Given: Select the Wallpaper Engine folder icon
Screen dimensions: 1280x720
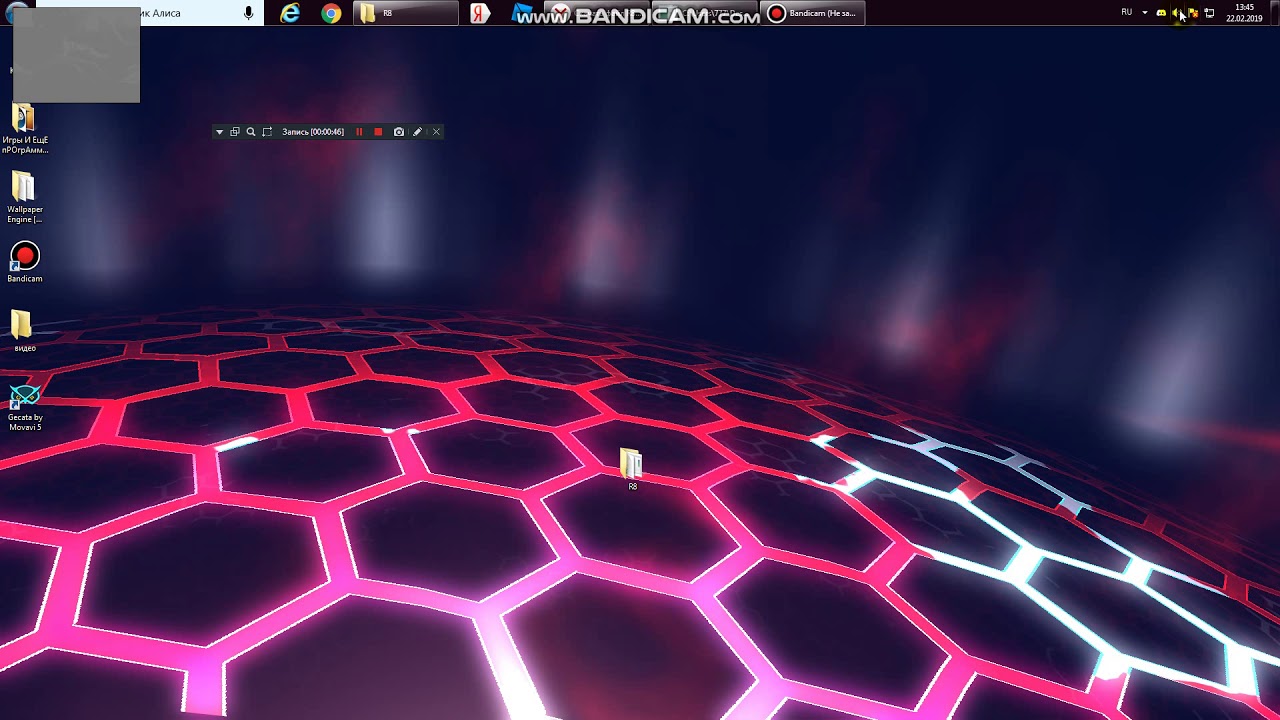Looking at the screenshot, I should tap(25, 198).
